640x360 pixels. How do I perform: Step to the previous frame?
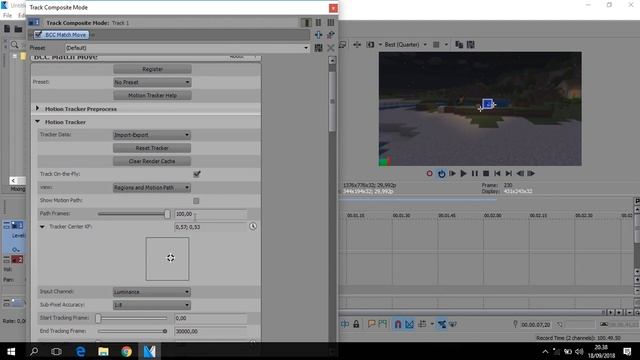520,173
